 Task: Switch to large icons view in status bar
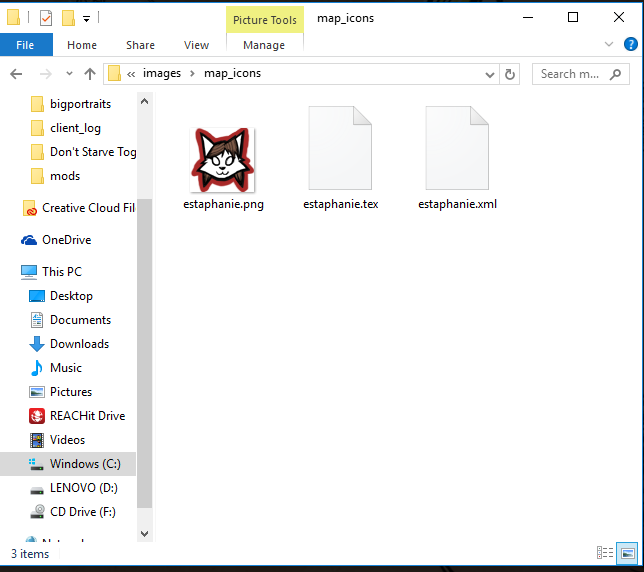pyautogui.click(x=627, y=553)
